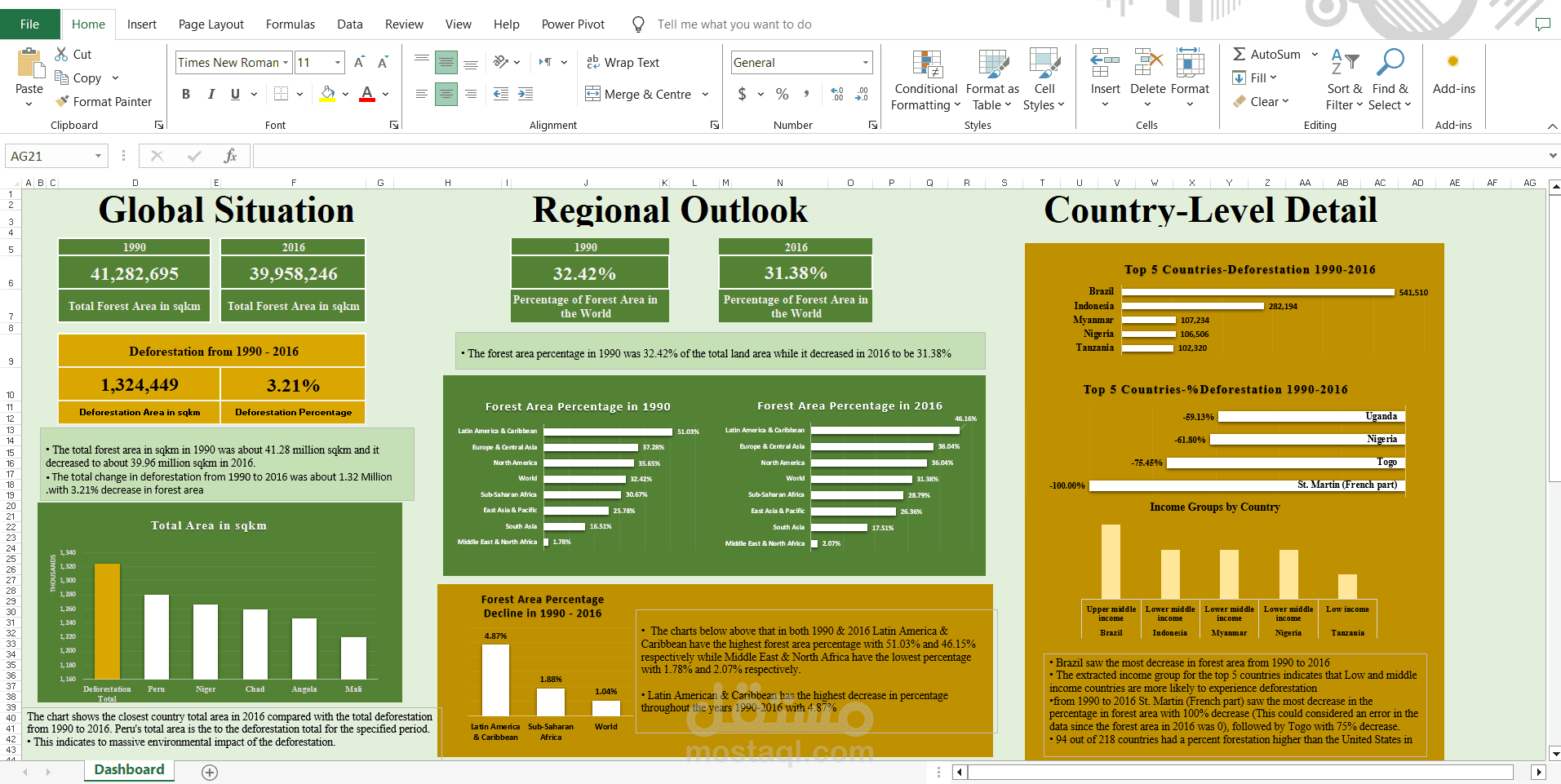Apply the Percent Style format

[782, 94]
